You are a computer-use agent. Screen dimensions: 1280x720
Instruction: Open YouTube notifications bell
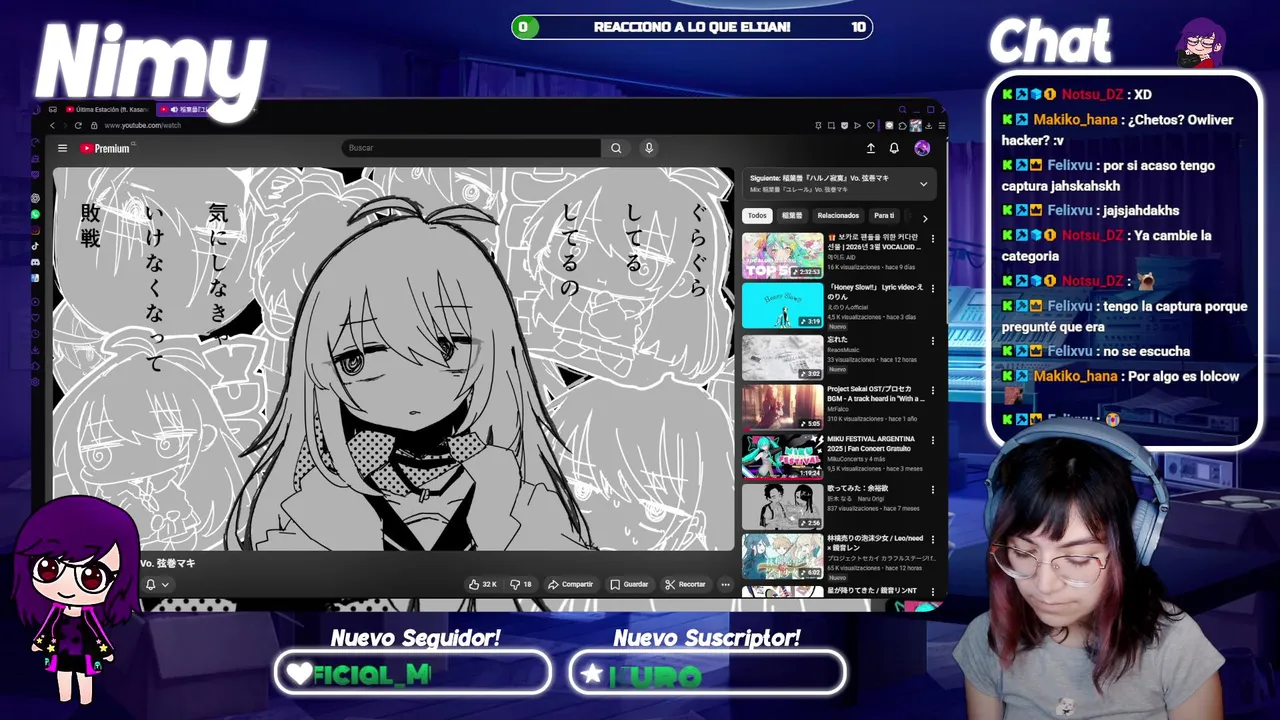[x=894, y=148]
